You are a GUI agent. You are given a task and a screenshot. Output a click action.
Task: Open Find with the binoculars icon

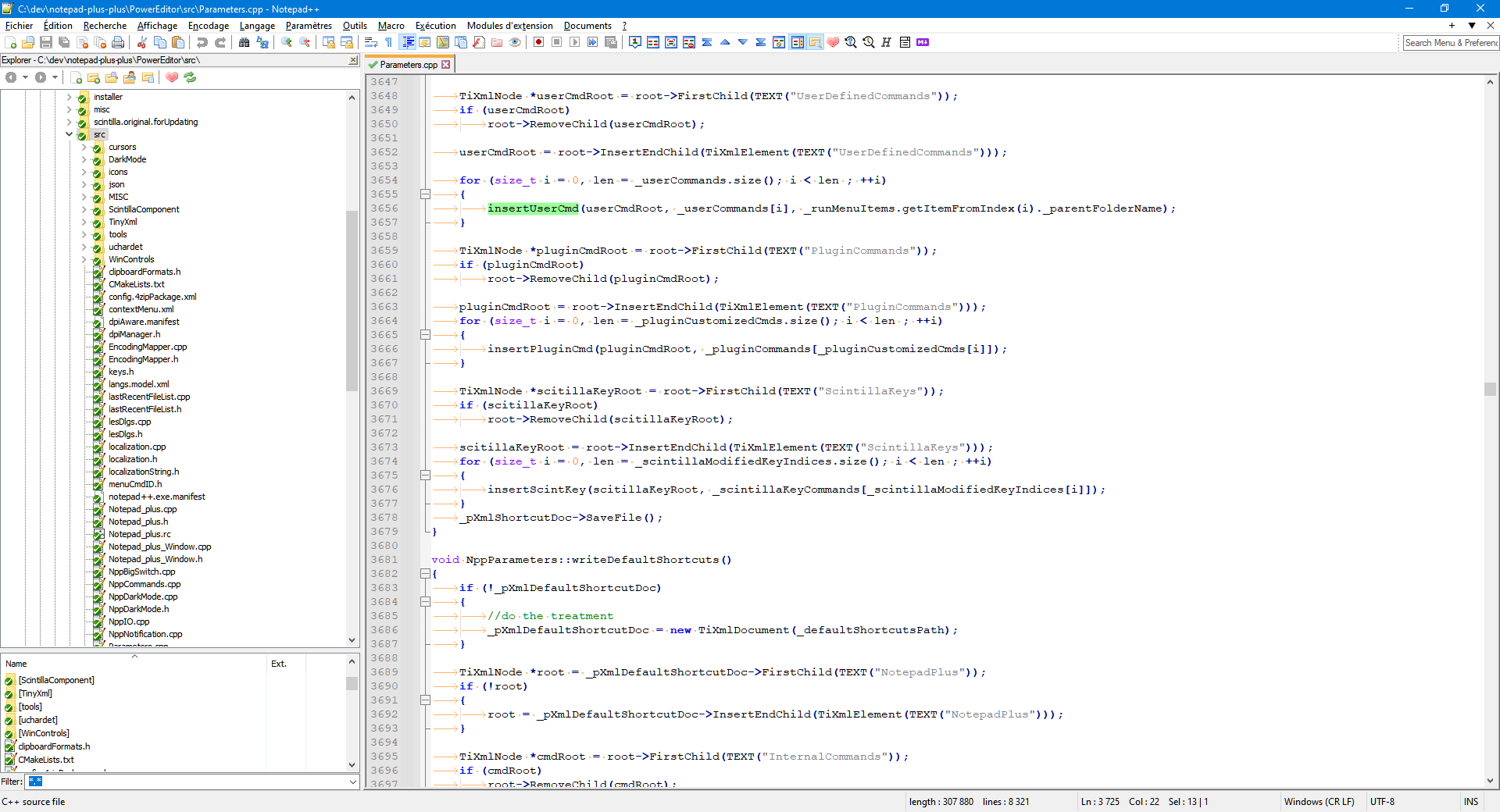pos(245,42)
